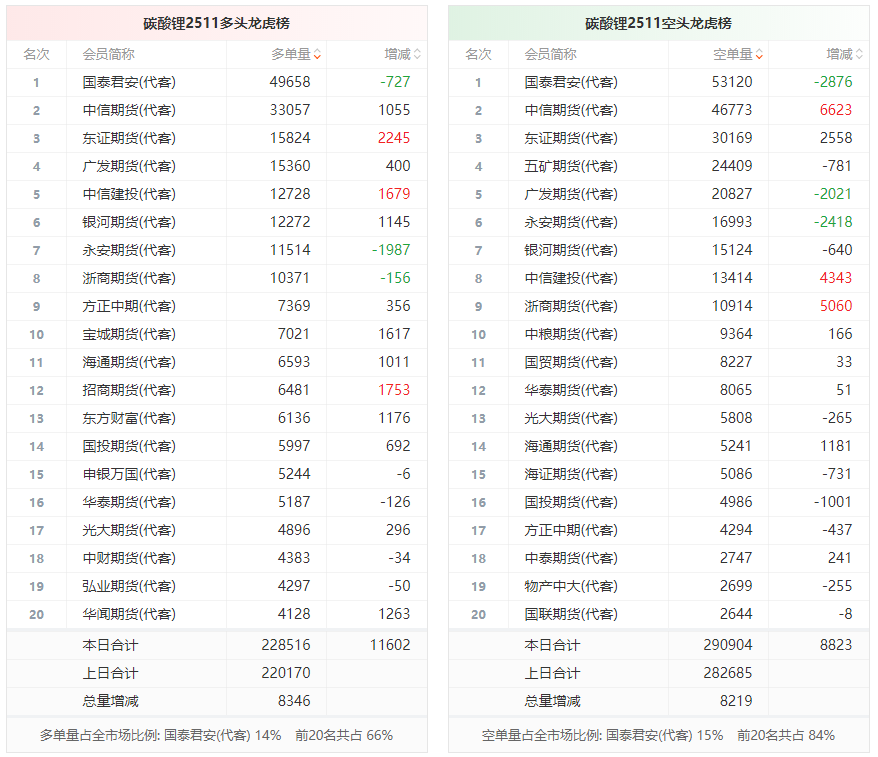Select 国泰君安(代客) in short table
878x757 pixels.
click(571, 82)
